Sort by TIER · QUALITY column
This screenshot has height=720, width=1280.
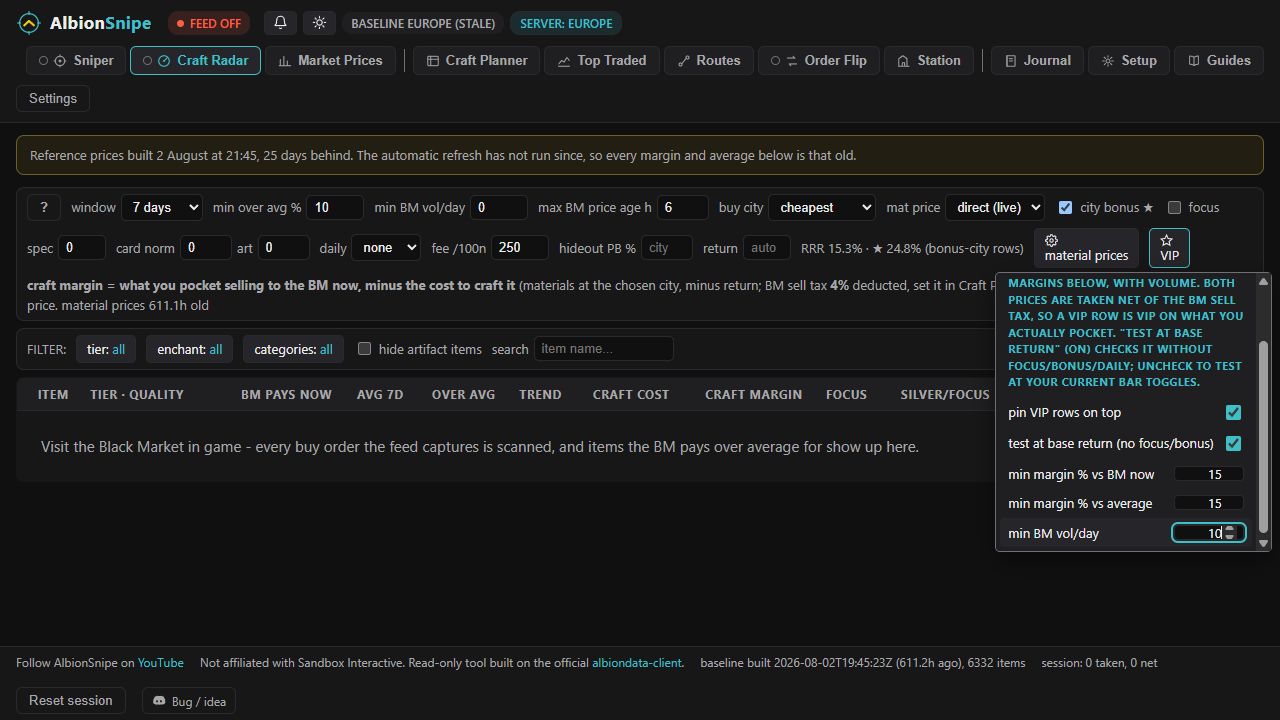pos(137,394)
